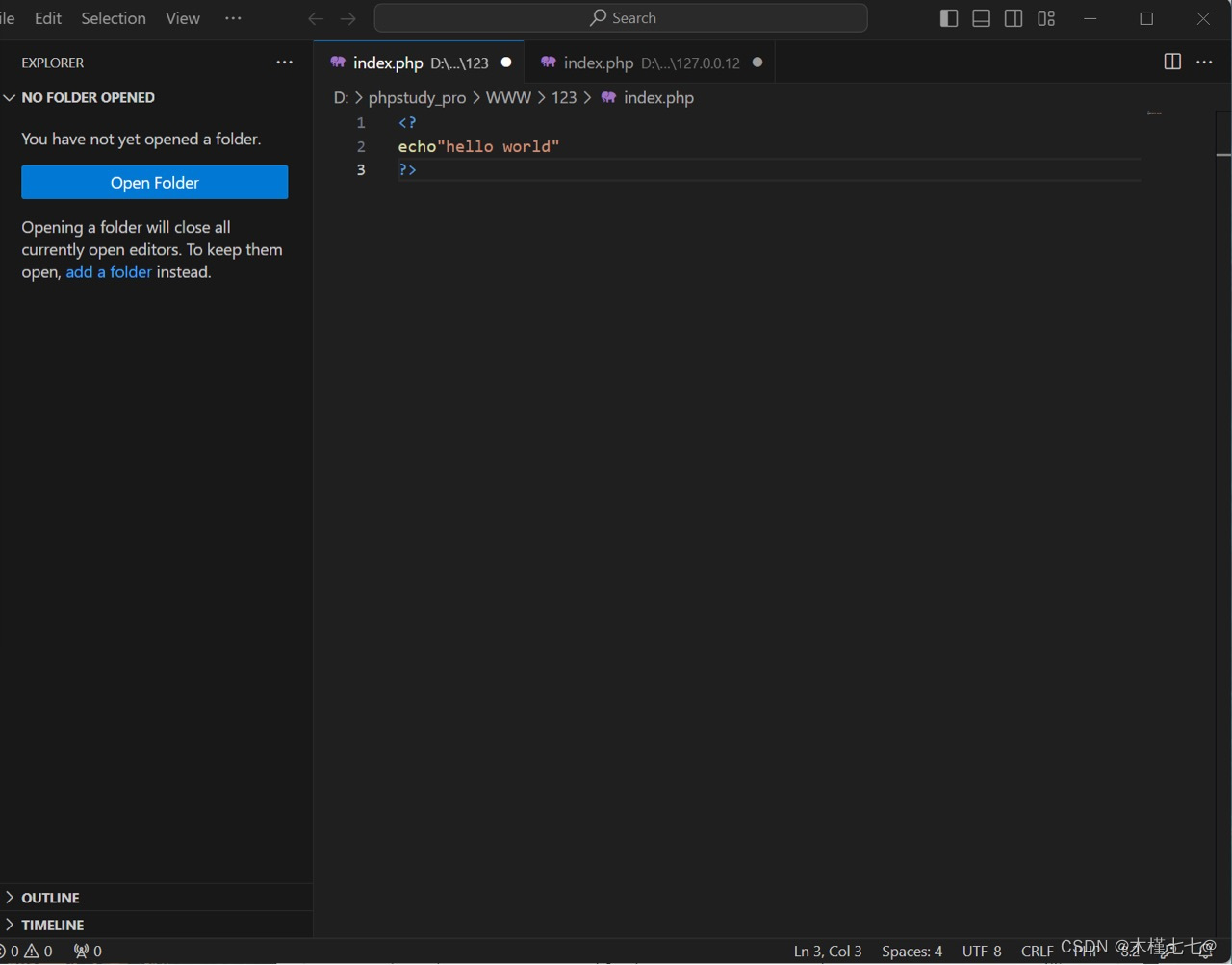Select the WWW breadcrumb
The width and height of the screenshot is (1232, 965).
(508, 98)
